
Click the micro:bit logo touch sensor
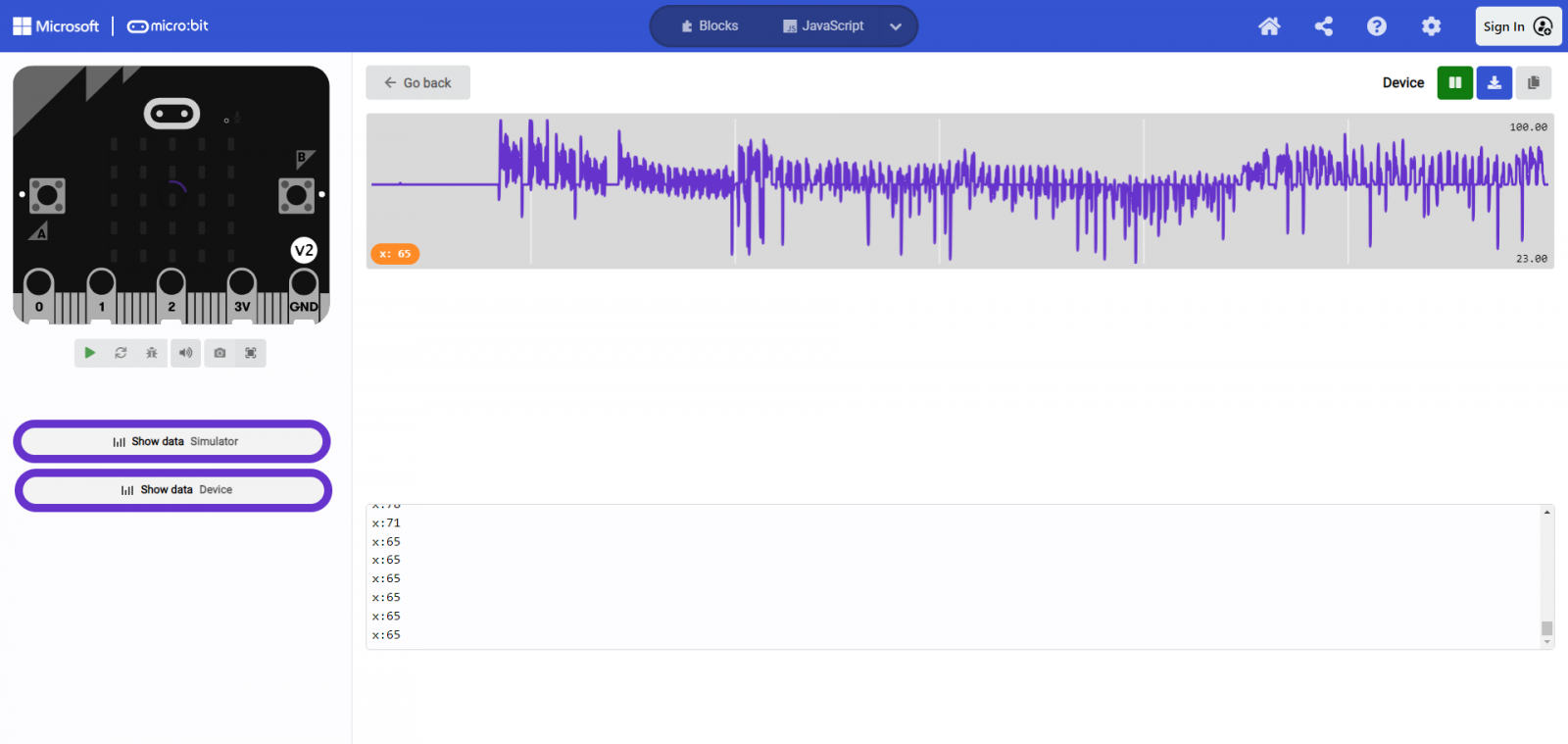[x=171, y=114]
